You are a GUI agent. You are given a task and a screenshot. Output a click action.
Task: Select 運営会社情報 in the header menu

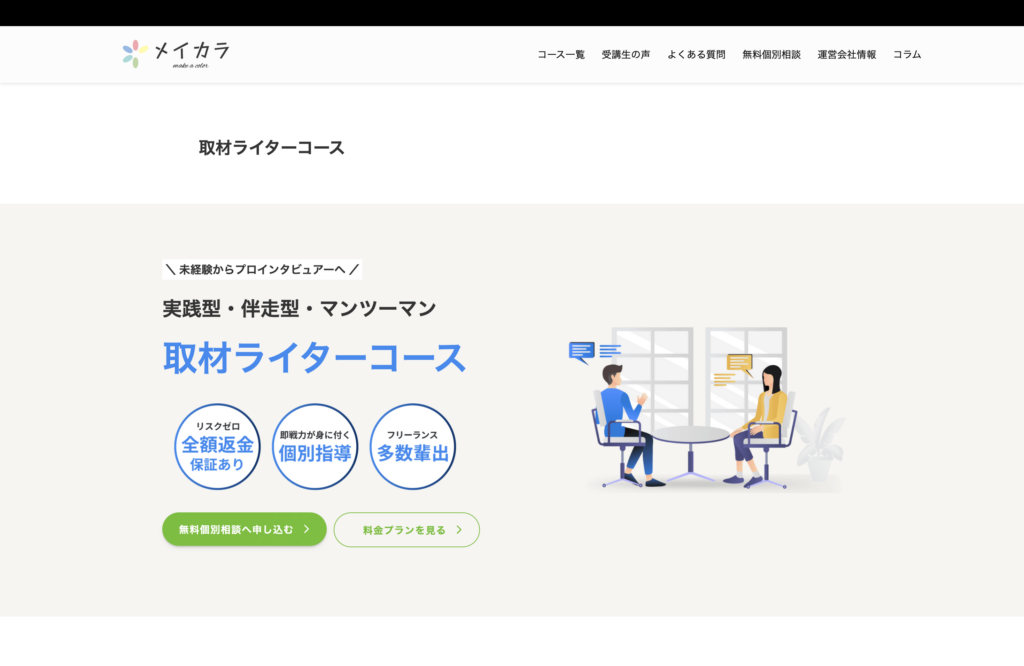[846, 55]
